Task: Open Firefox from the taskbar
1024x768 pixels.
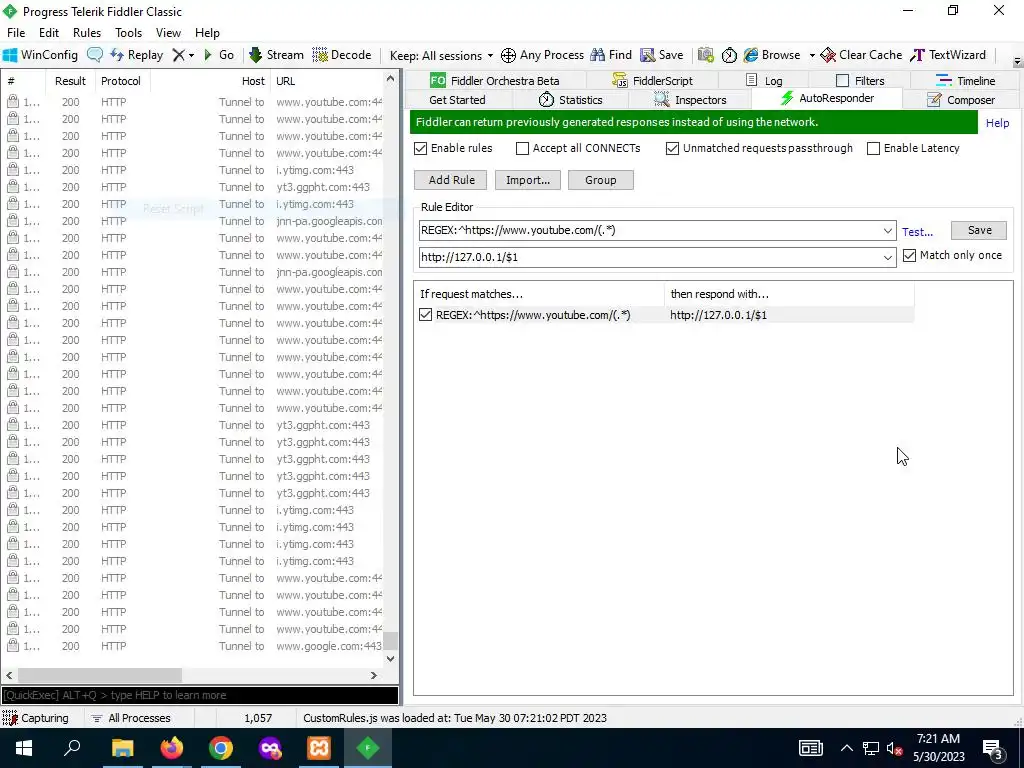Action: click(x=172, y=748)
